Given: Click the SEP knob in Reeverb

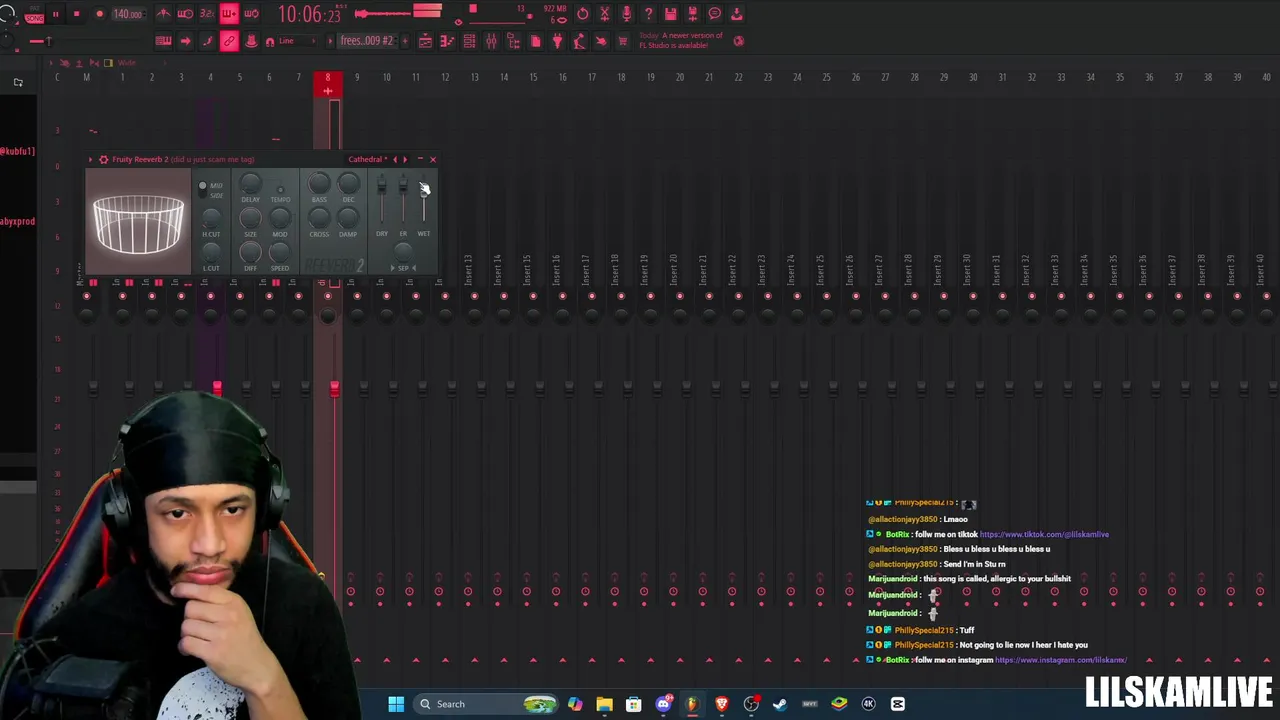Looking at the screenshot, I should (x=402, y=251).
